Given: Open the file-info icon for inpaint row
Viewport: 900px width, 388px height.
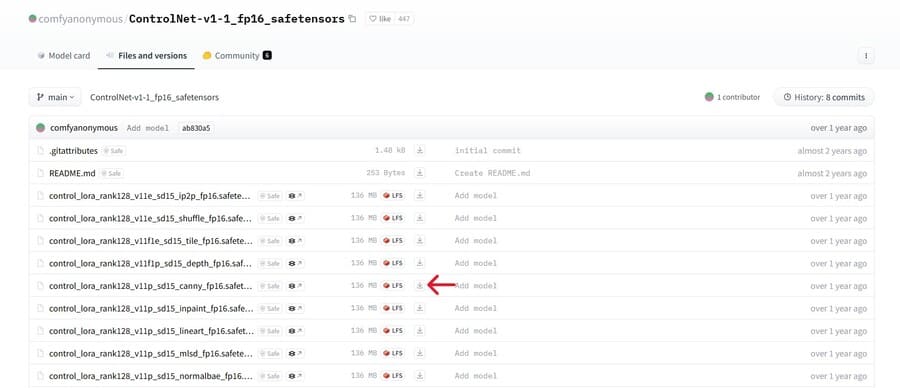Looking at the screenshot, I should pyautogui.click(x=295, y=308).
